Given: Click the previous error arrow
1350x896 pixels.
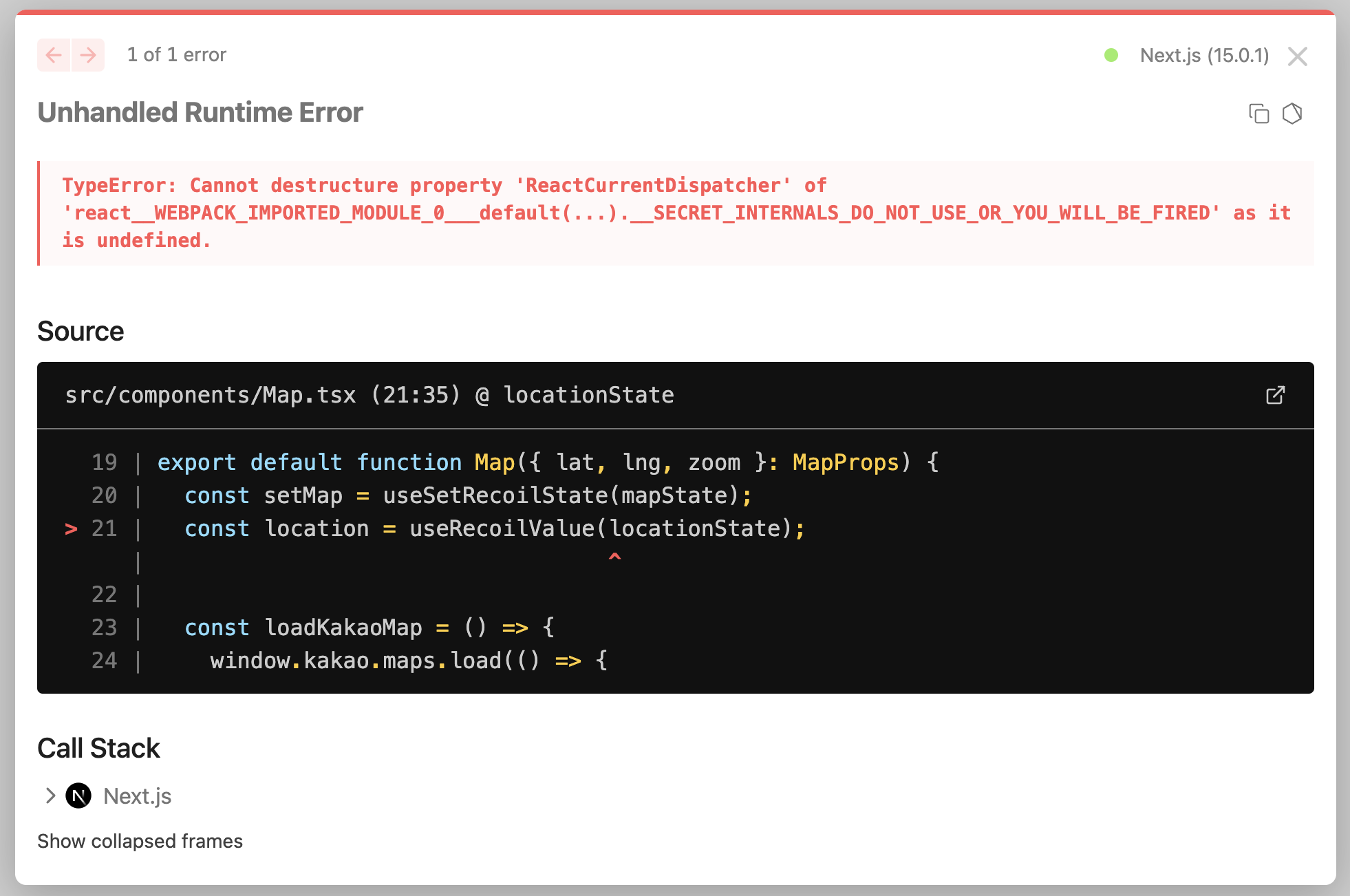Looking at the screenshot, I should tap(54, 55).
